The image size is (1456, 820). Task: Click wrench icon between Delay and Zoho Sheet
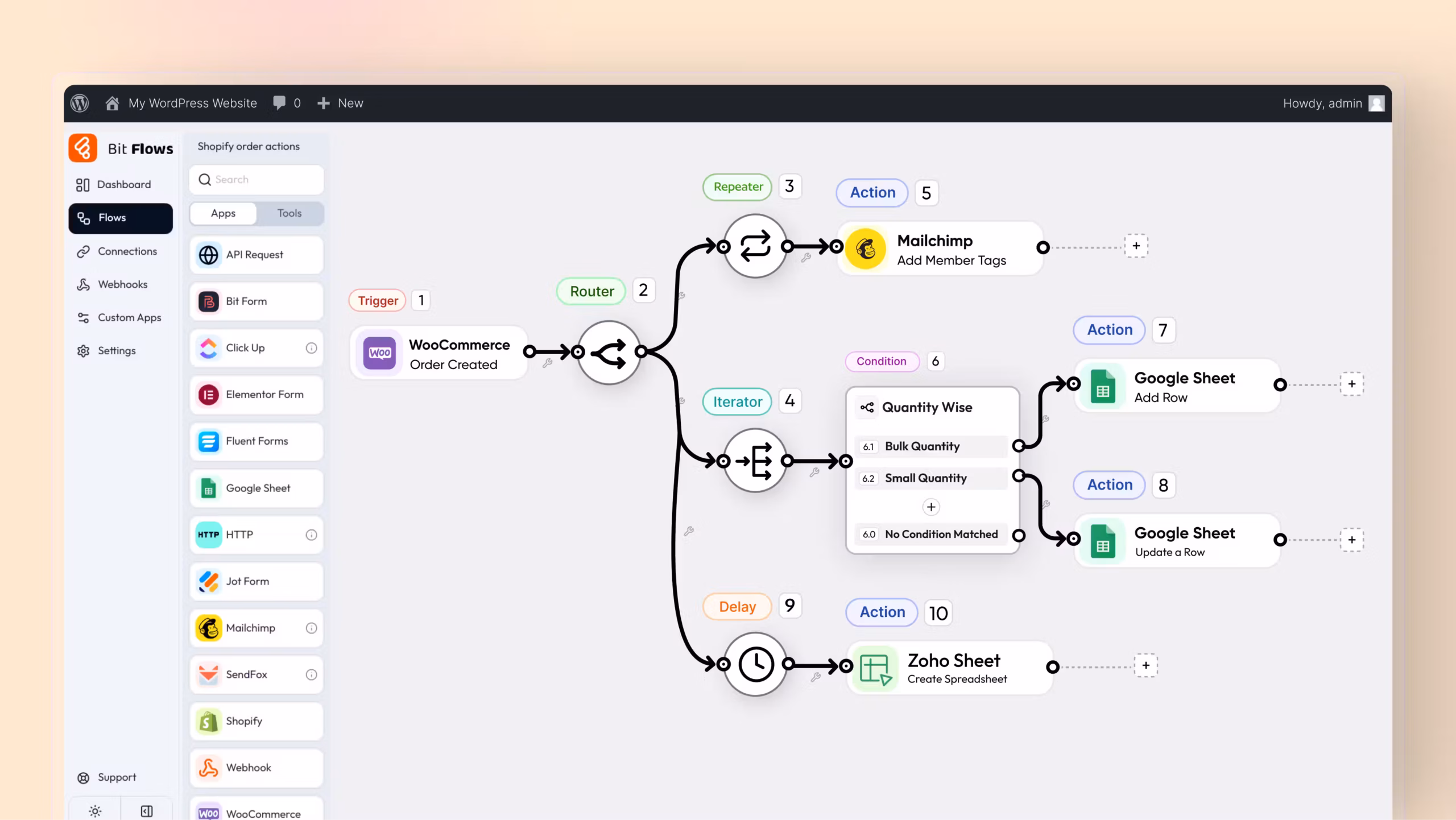816,677
